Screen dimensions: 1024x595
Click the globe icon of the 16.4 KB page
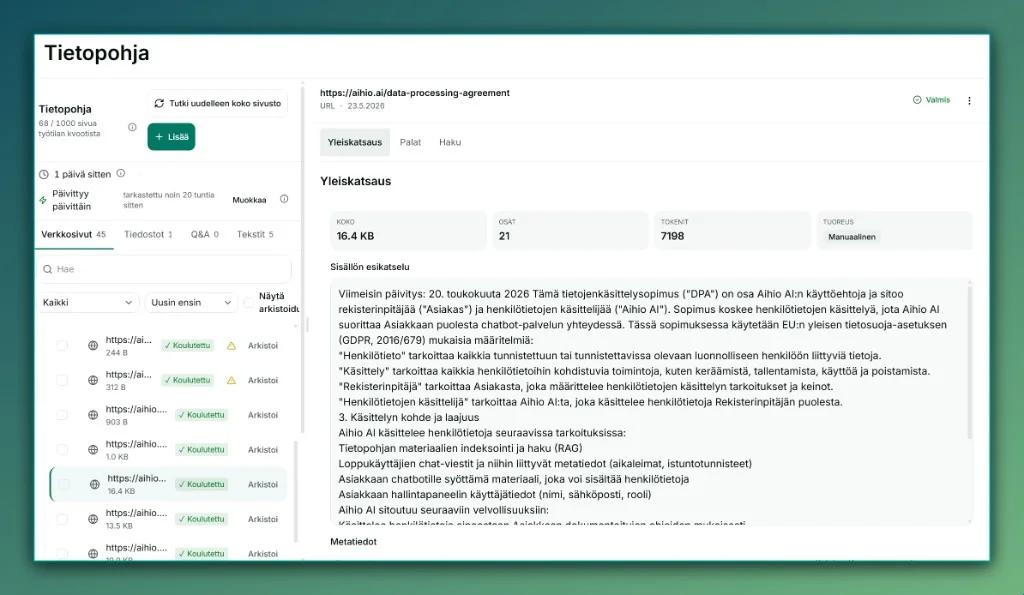95,484
